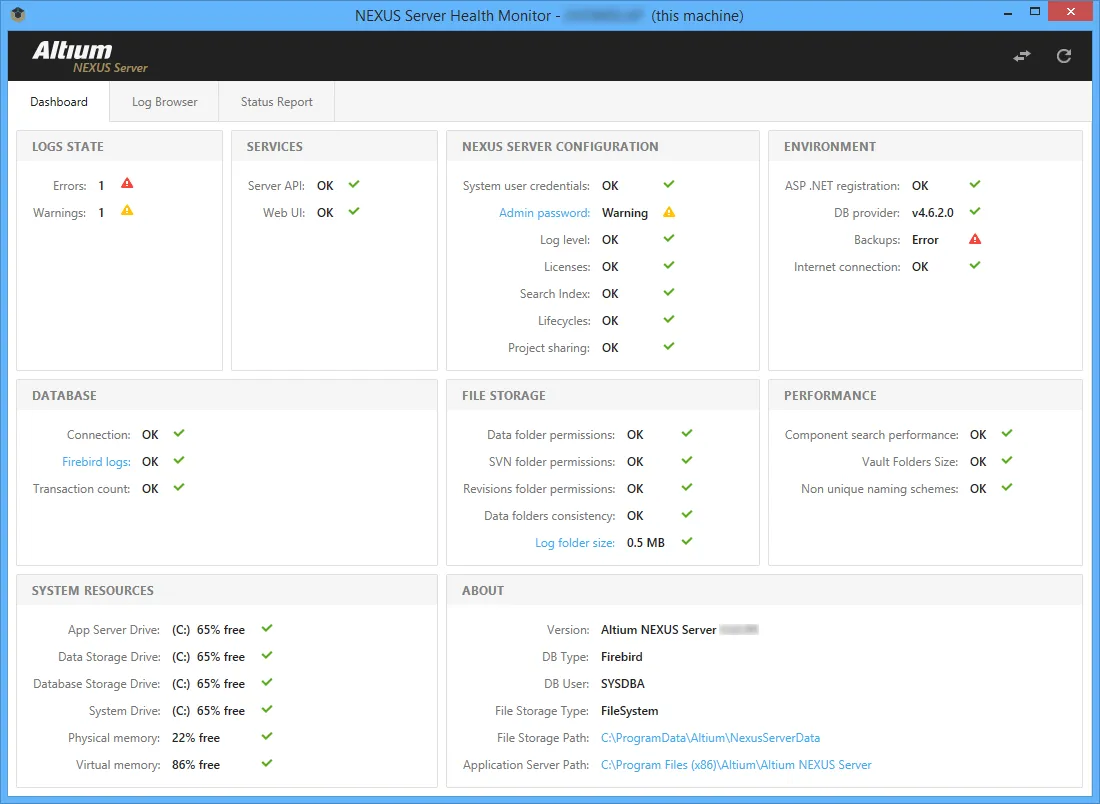Click the check icon for database Connection

(x=179, y=434)
